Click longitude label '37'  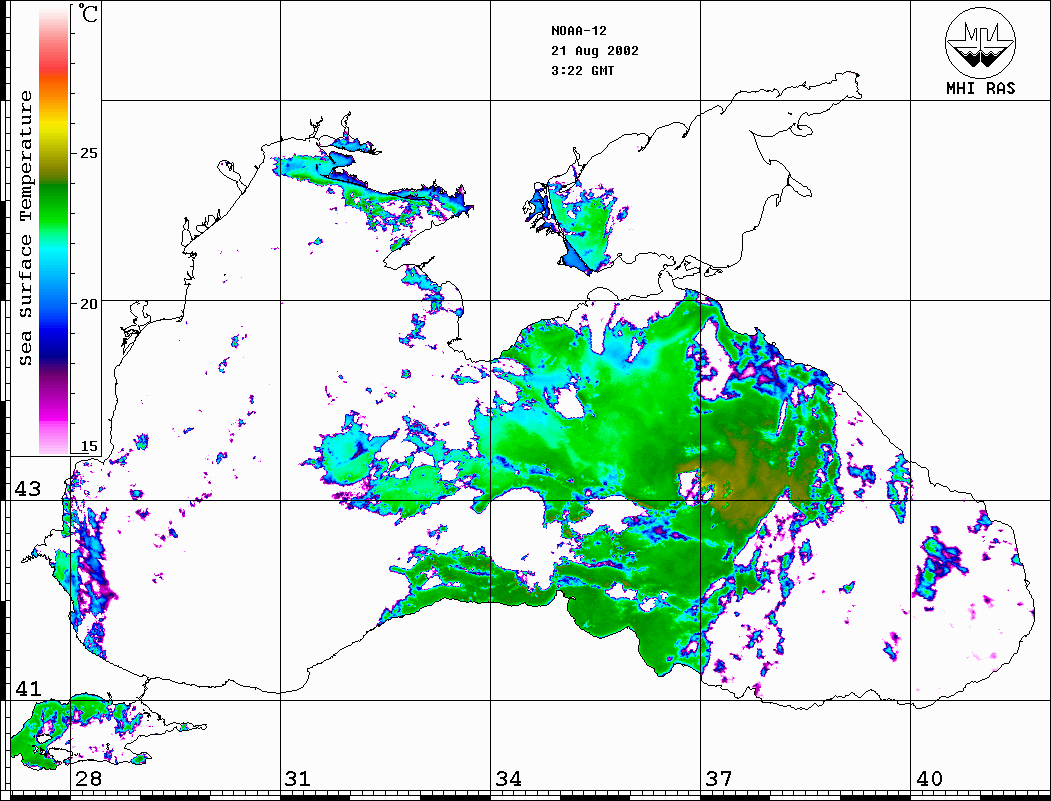point(719,779)
